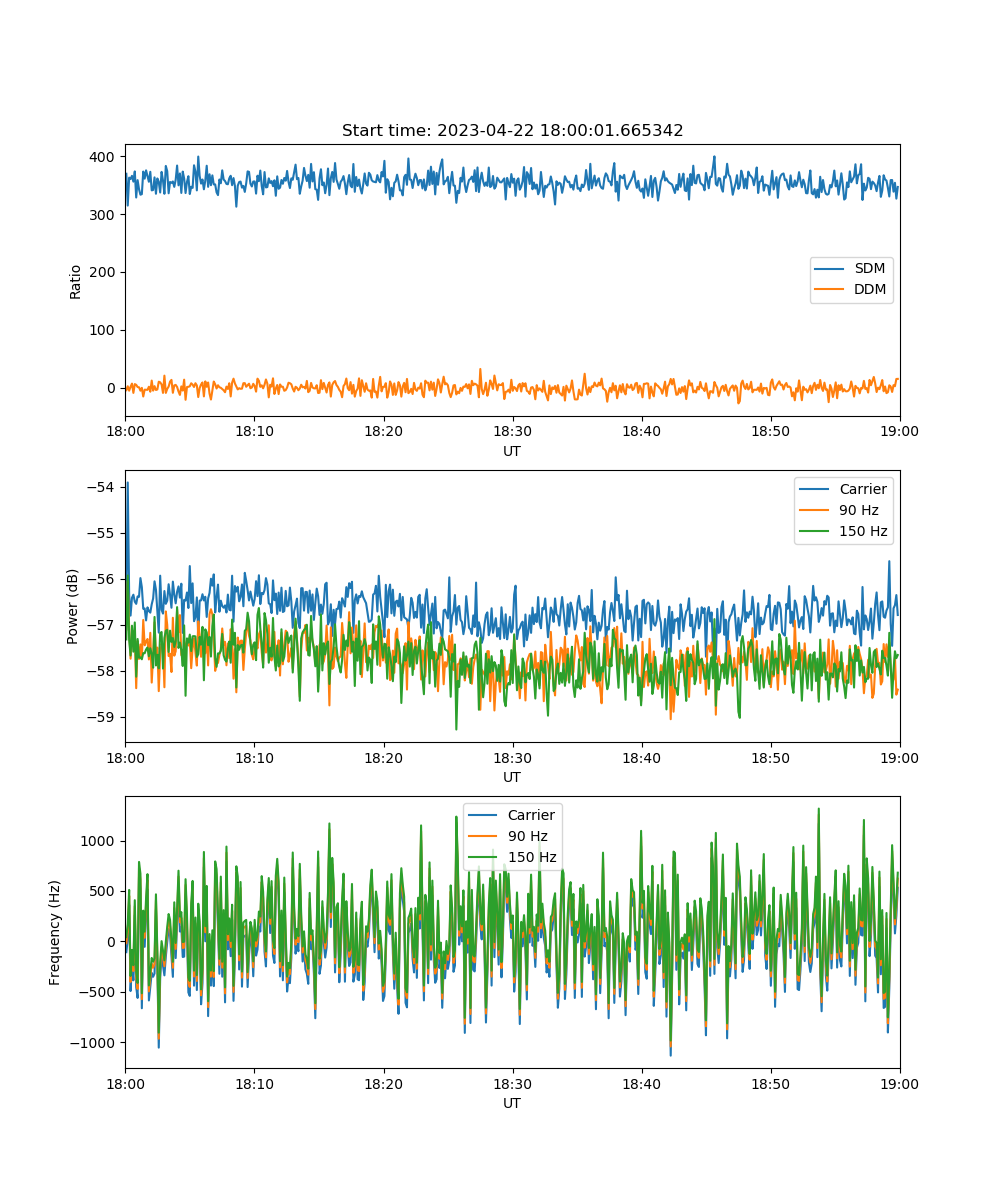Click the 'Ratio' y-axis label
Screen dimensions: 1000x1200
76,281
